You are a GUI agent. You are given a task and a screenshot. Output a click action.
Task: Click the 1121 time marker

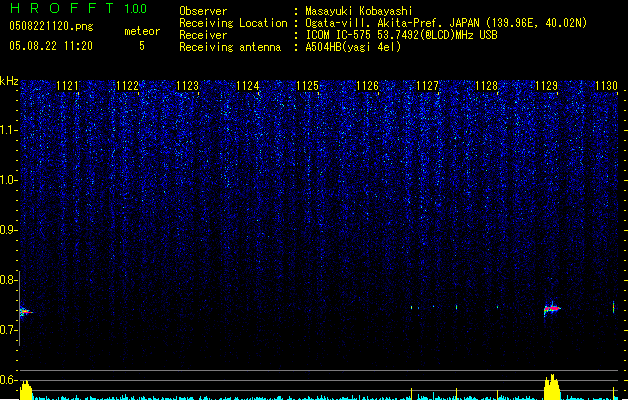click(67, 85)
